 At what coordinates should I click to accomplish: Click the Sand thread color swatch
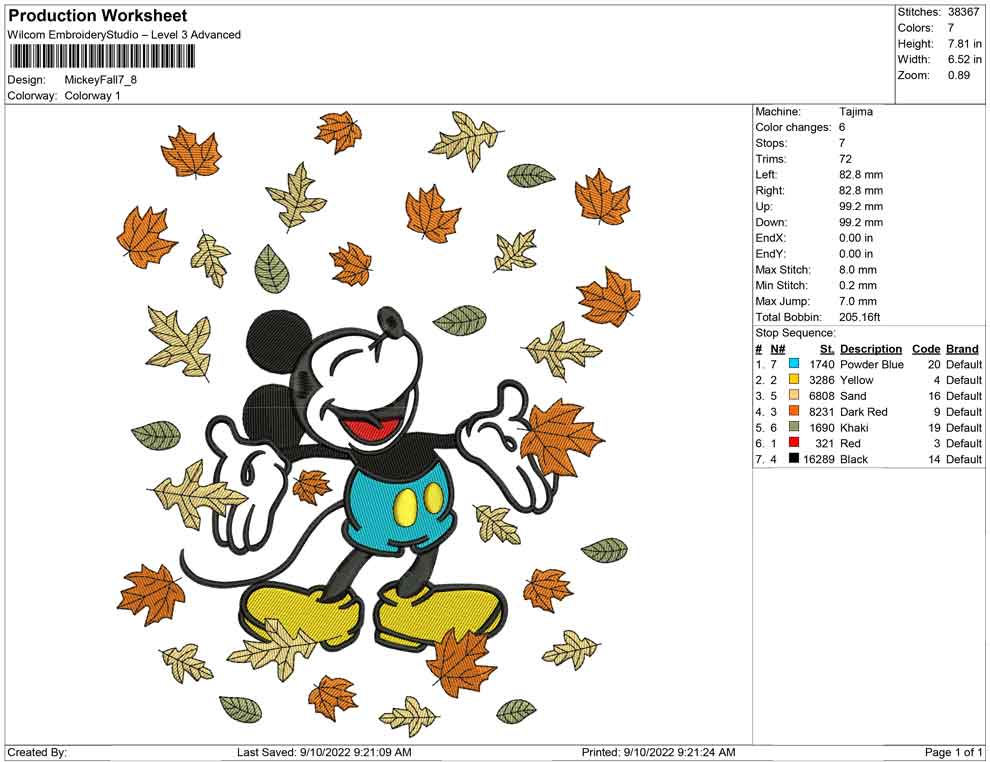[794, 395]
